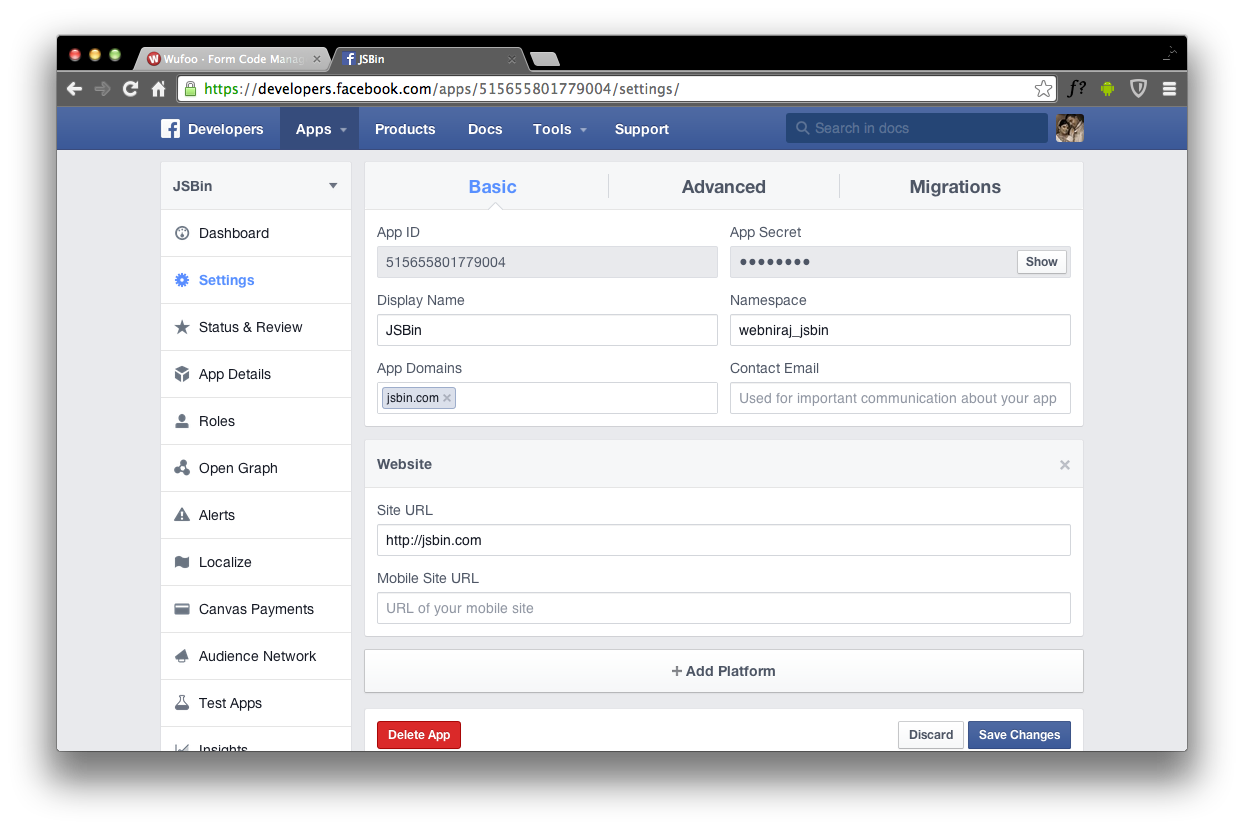Click the Settings gear icon
Image resolution: width=1244 pixels, height=830 pixels.
pyautogui.click(x=182, y=280)
